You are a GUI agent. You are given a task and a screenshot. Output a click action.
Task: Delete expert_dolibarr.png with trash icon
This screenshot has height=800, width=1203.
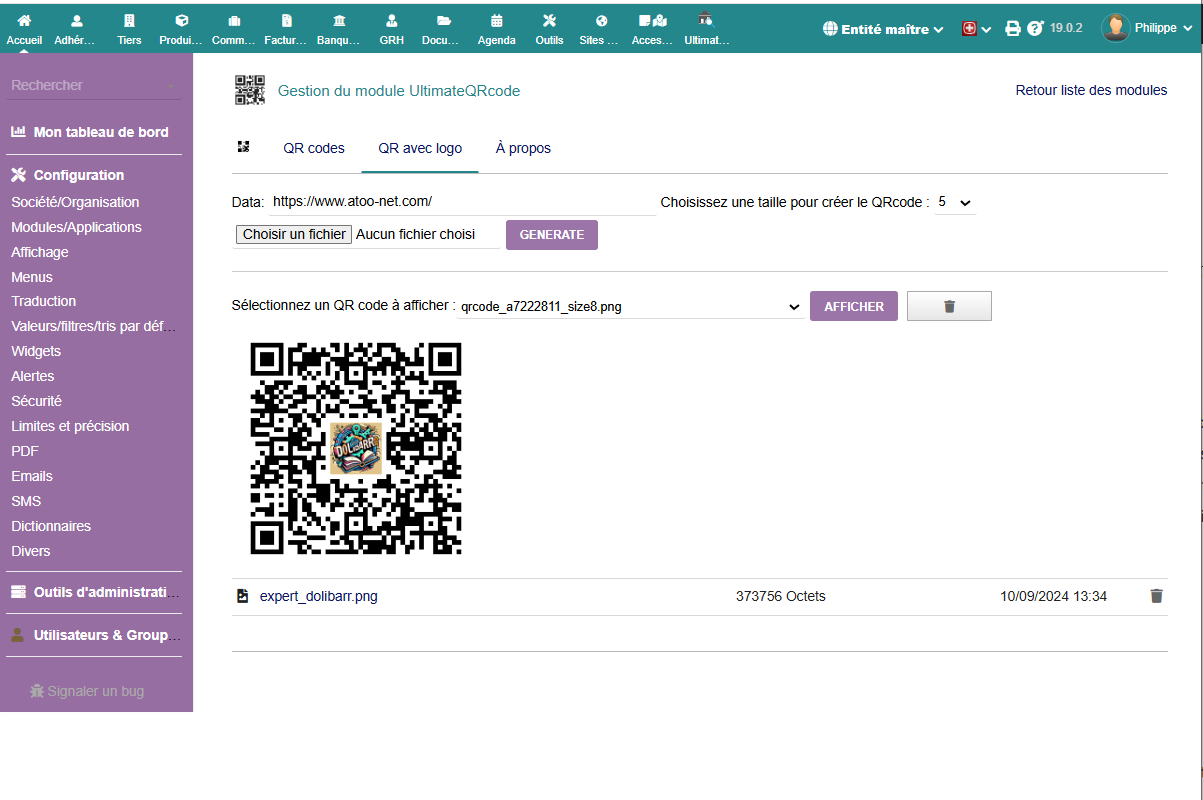(1157, 596)
